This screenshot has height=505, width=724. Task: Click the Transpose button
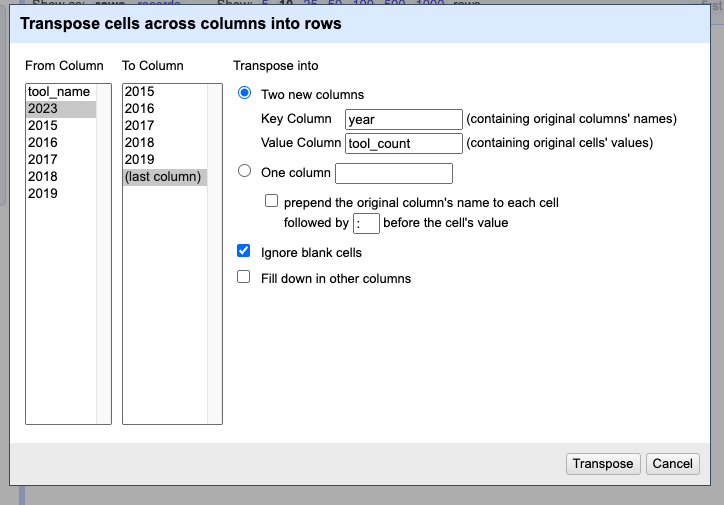click(603, 463)
